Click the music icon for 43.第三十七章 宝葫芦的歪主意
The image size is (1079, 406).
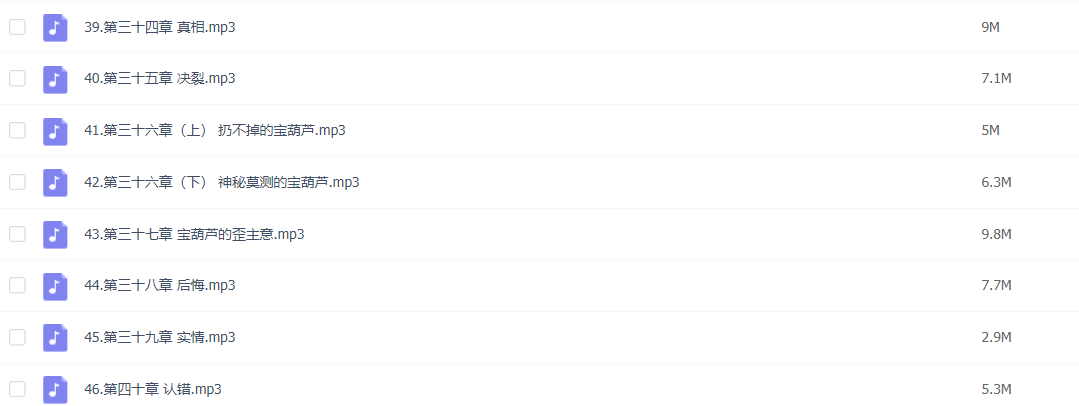click(x=55, y=235)
